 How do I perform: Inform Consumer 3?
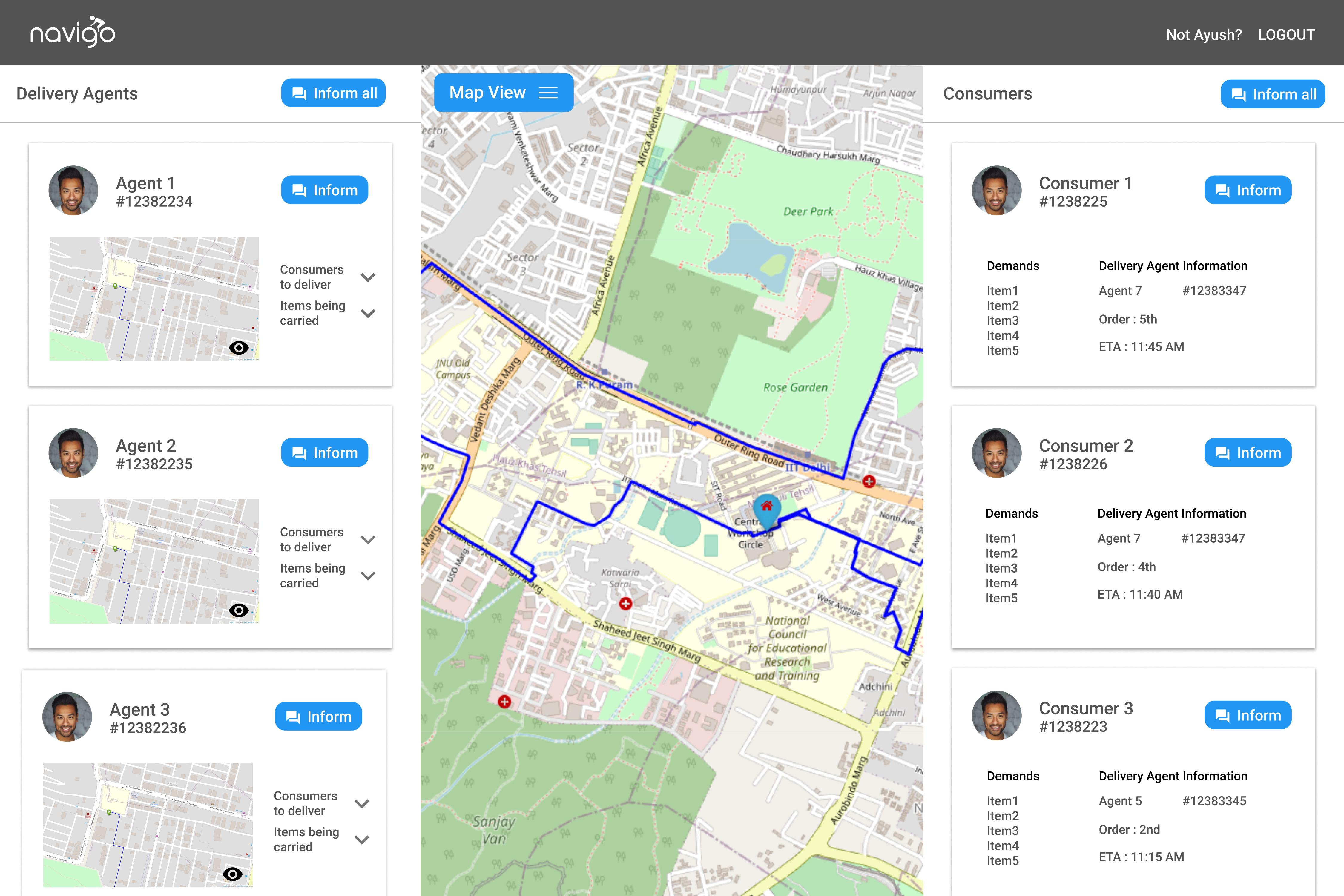pos(1248,715)
